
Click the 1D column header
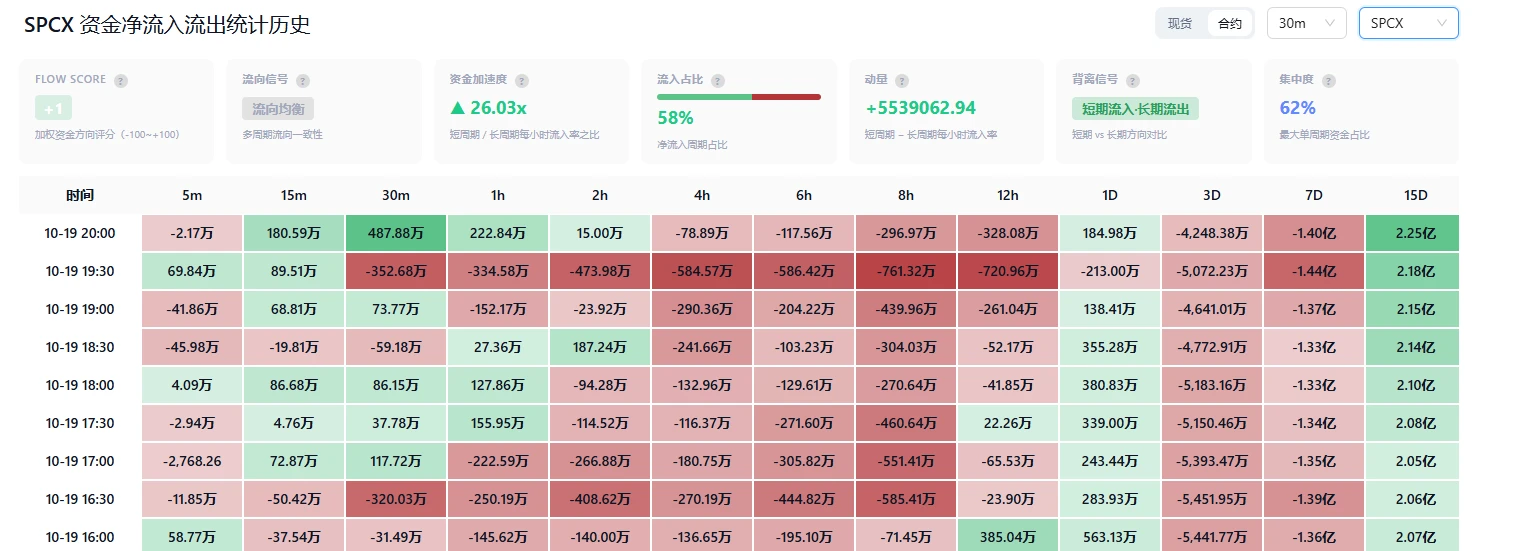point(1110,195)
